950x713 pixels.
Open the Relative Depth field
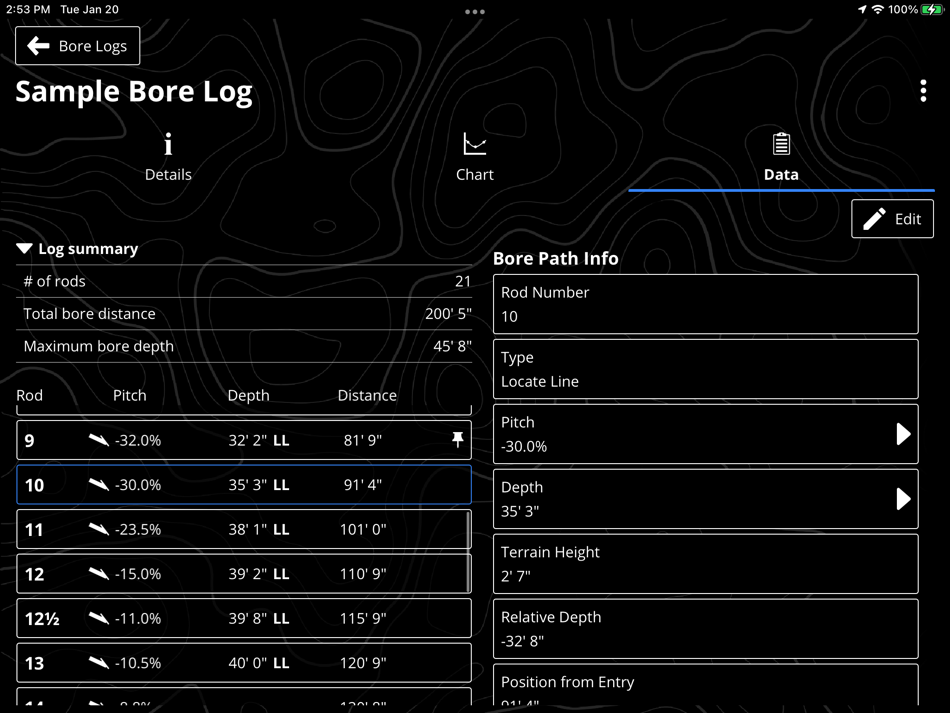(705, 629)
